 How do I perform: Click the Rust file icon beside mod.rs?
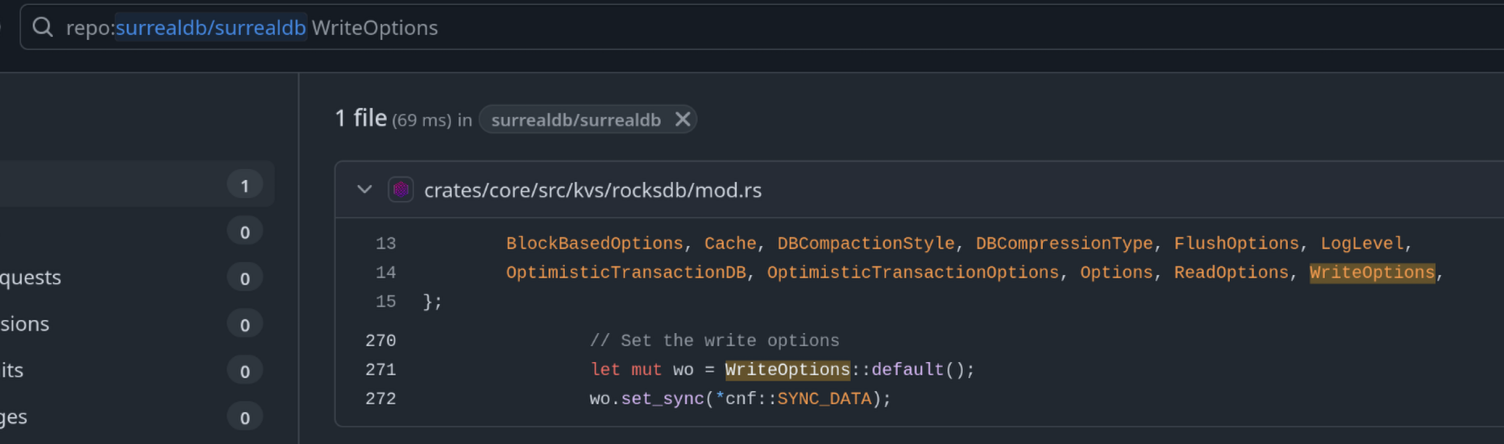pos(401,189)
